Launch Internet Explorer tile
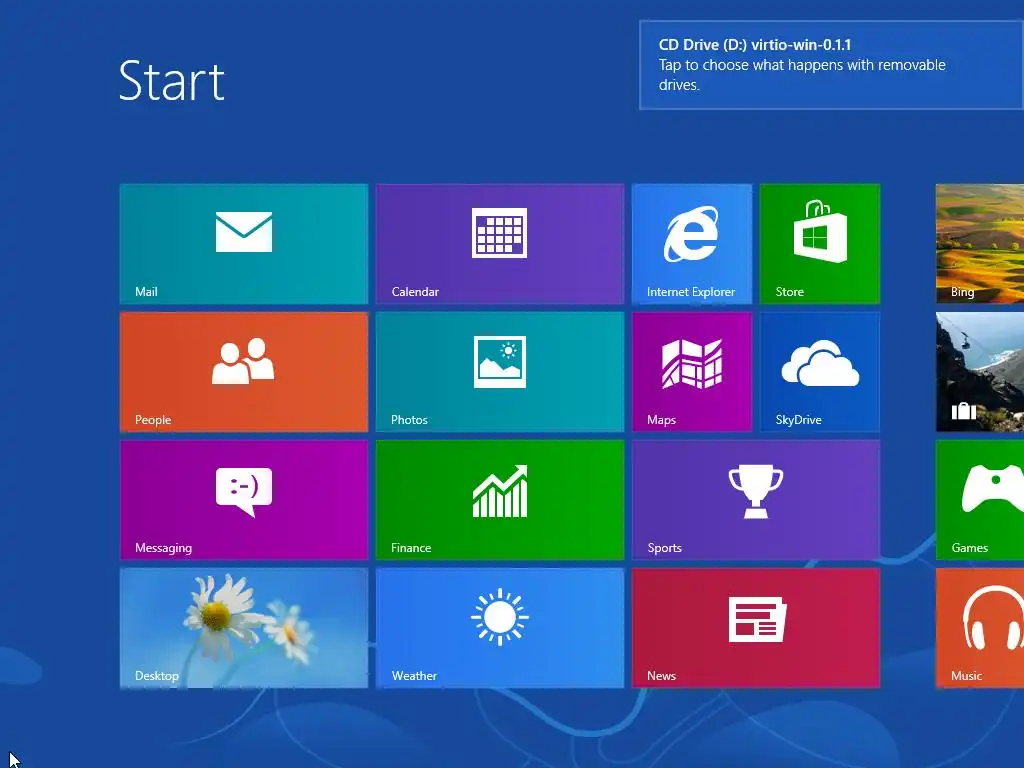 point(692,244)
